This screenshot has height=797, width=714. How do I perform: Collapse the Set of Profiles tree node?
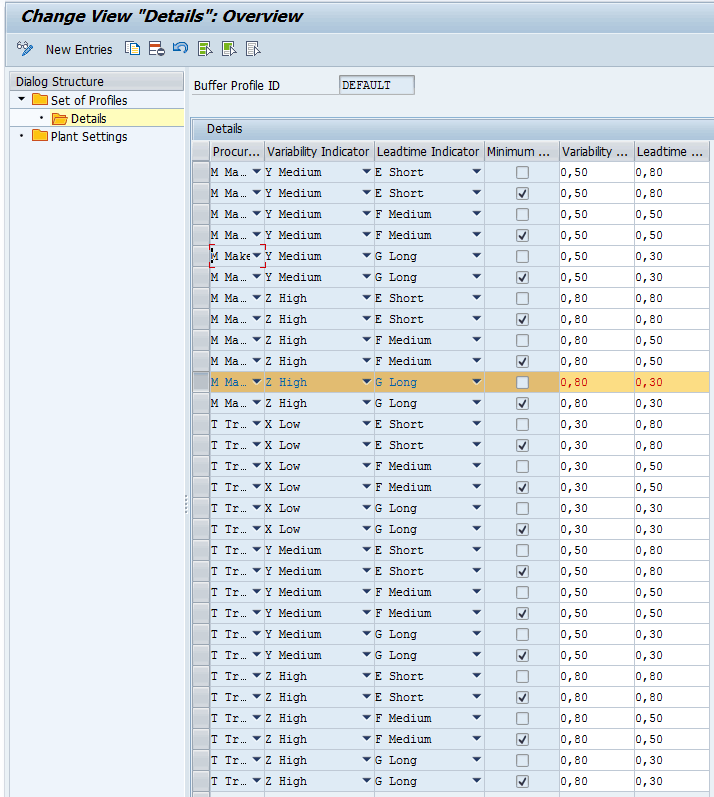(22, 100)
